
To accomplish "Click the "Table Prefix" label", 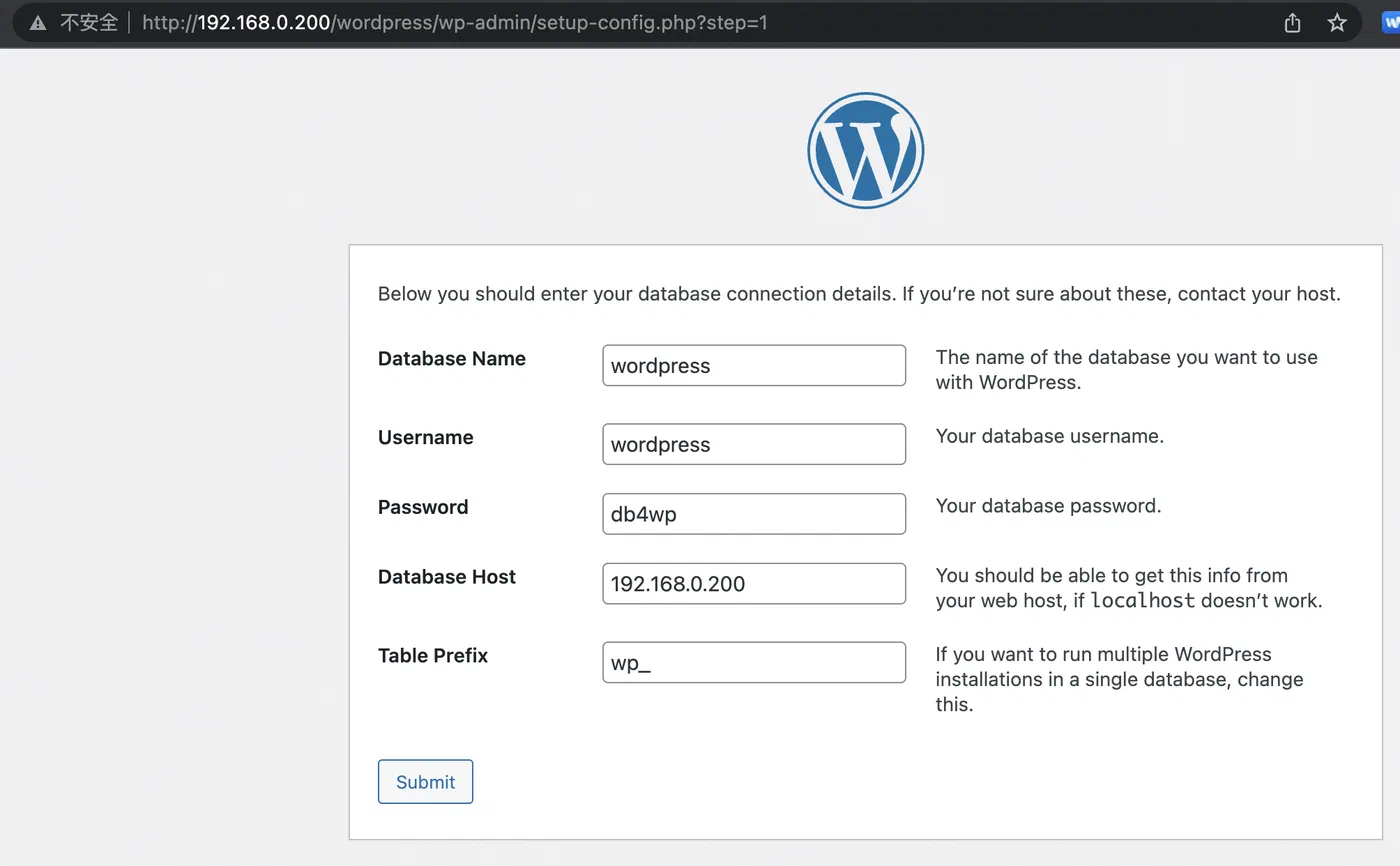I will [x=433, y=656].
